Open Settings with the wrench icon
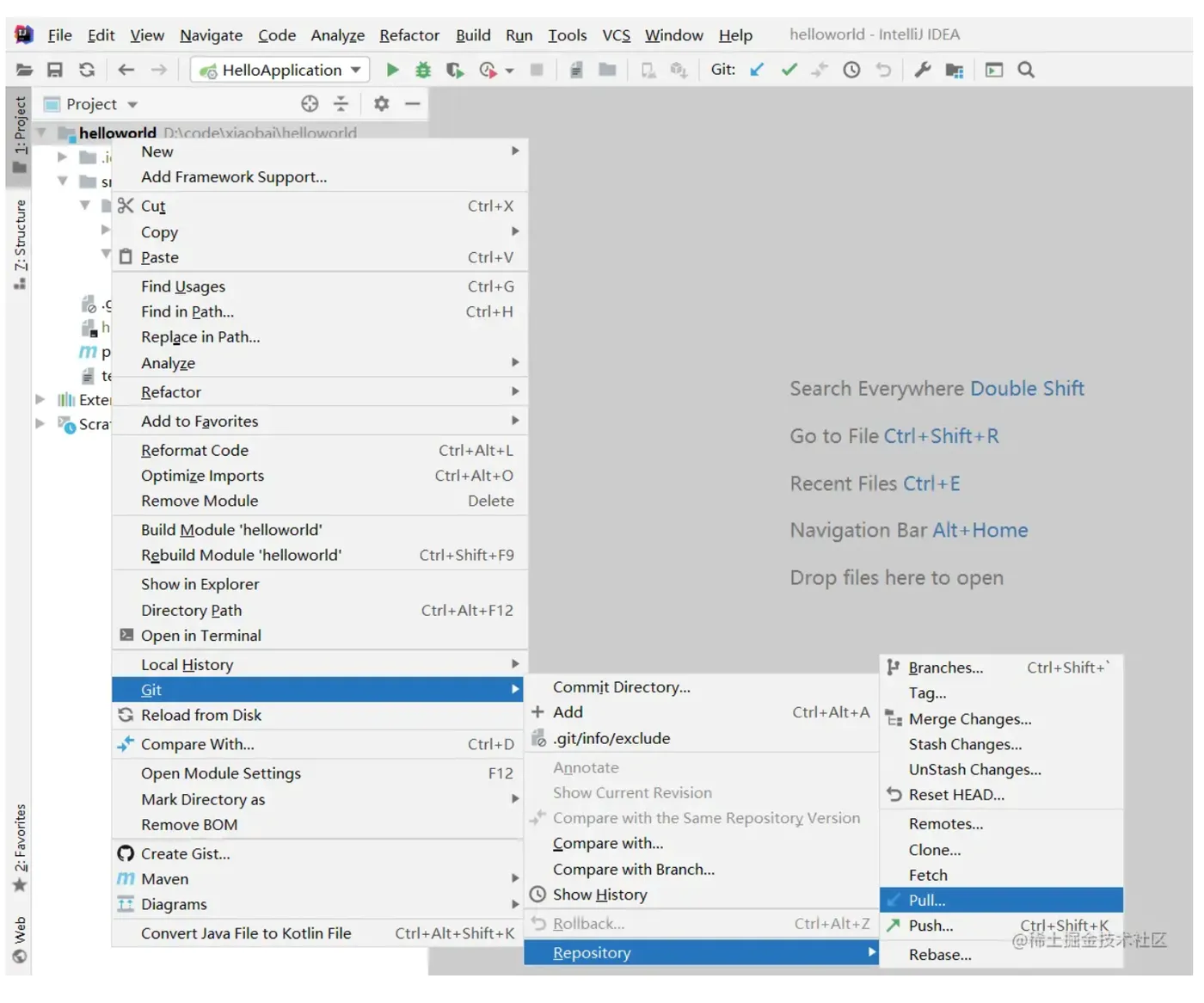Screen dimensions: 1204x1003 click(923, 70)
